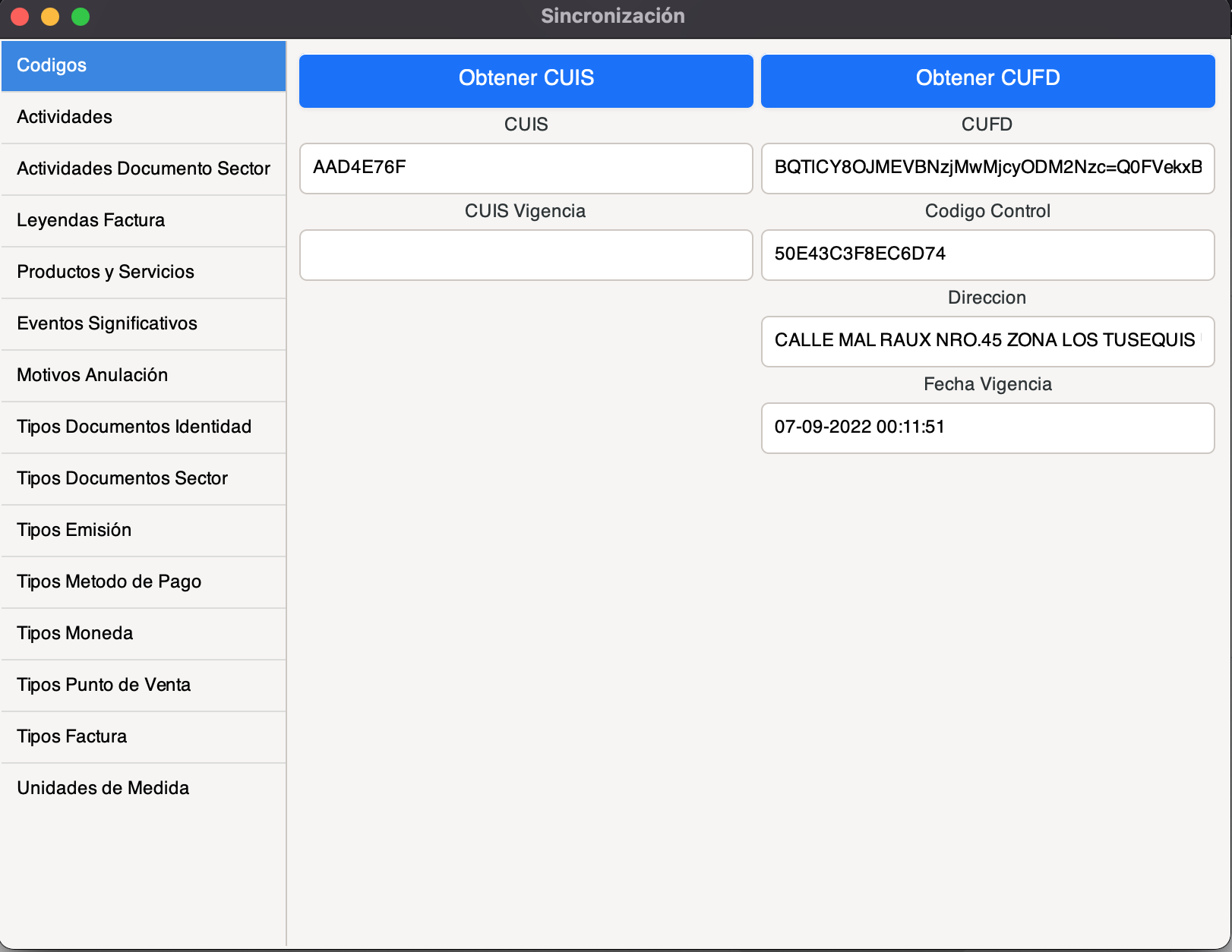Select Tipos Documentos Identidad

coord(143,427)
